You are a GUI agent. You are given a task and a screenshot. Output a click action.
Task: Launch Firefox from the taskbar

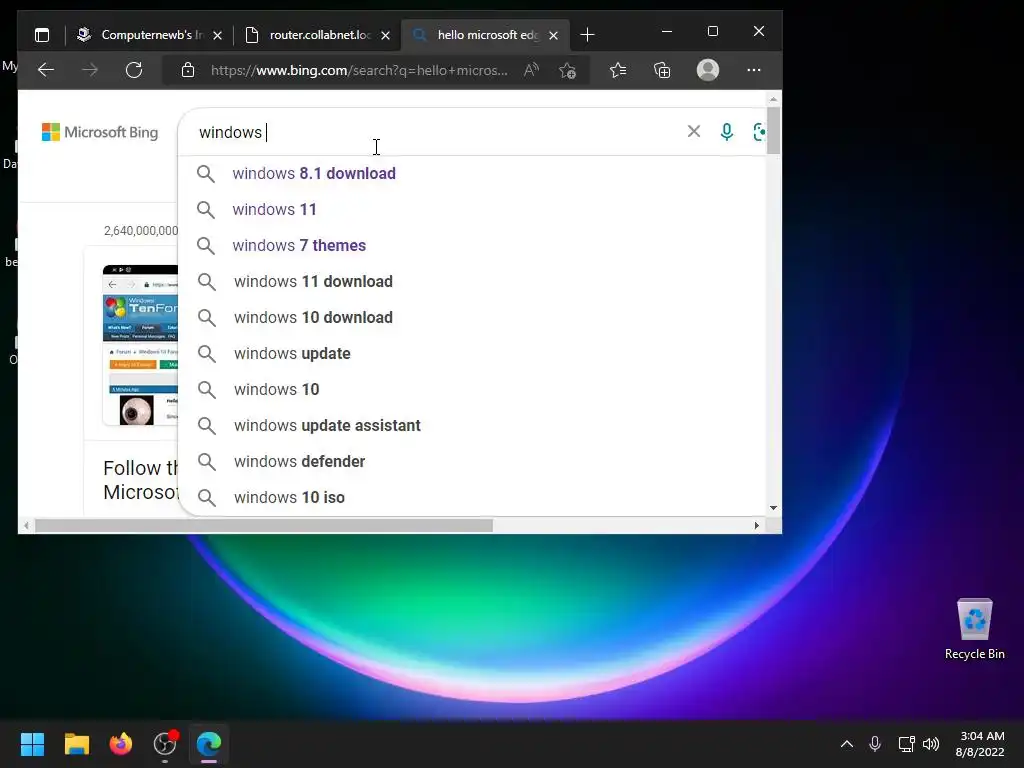tap(121, 744)
